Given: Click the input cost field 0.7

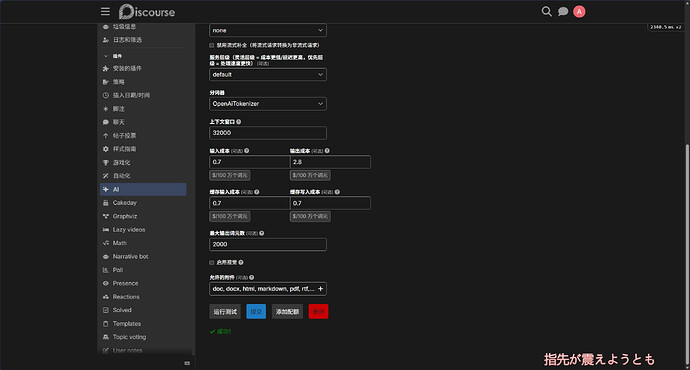Looking at the screenshot, I should click(x=249, y=162).
